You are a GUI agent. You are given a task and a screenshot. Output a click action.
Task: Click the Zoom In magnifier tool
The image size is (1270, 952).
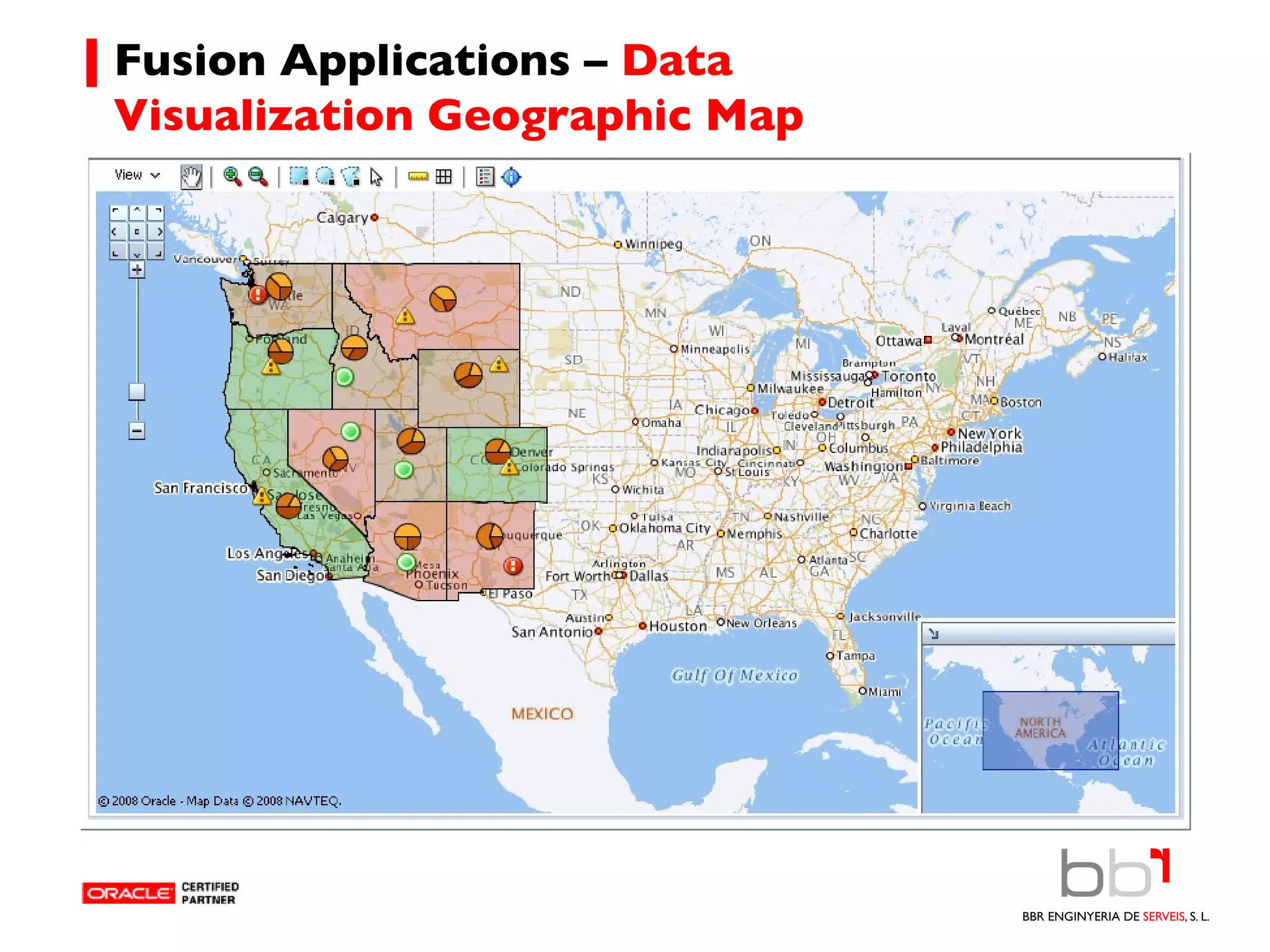pos(233,177)
